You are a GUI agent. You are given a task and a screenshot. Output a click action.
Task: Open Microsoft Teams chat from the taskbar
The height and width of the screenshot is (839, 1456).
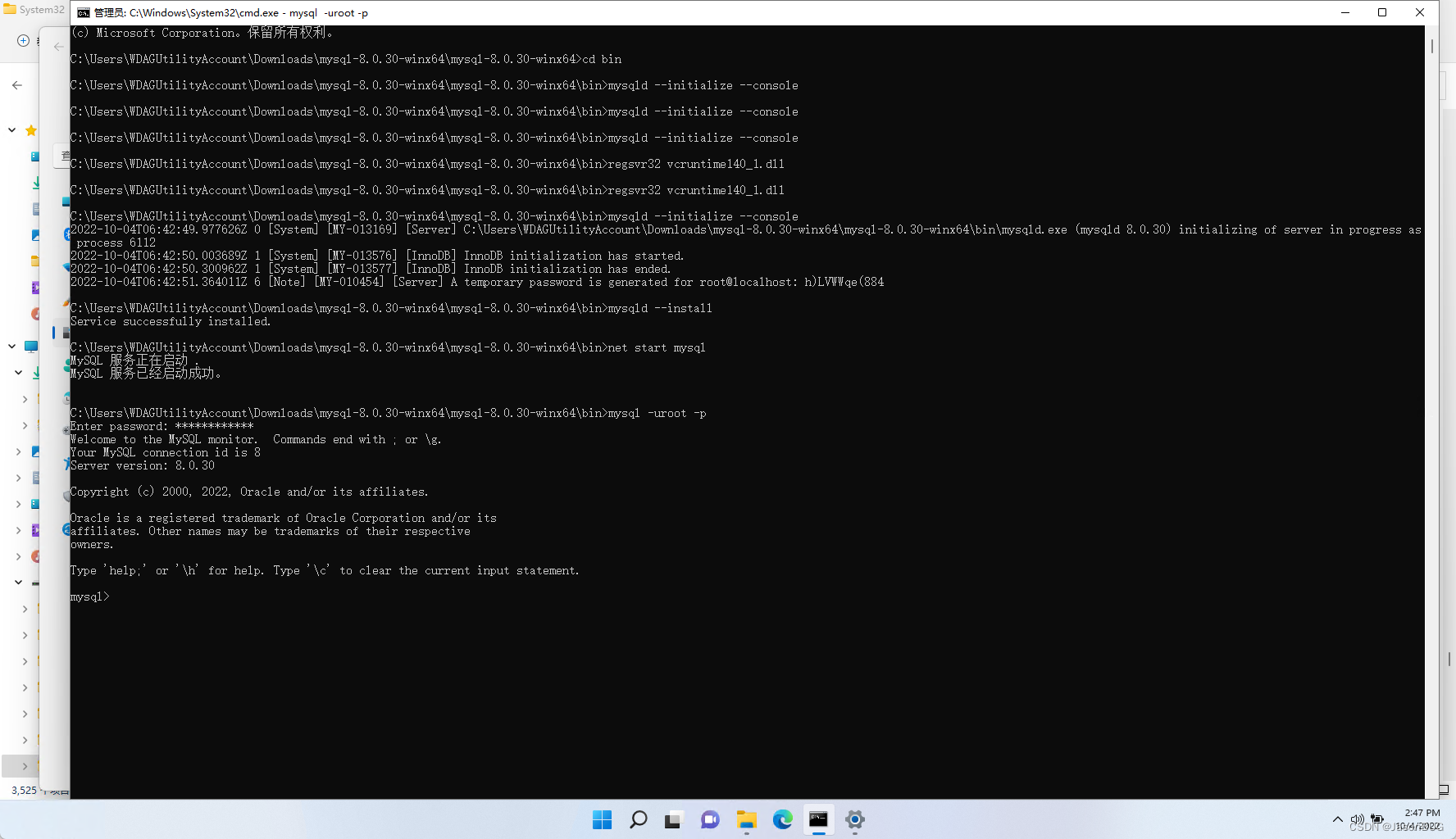(710, 819)
